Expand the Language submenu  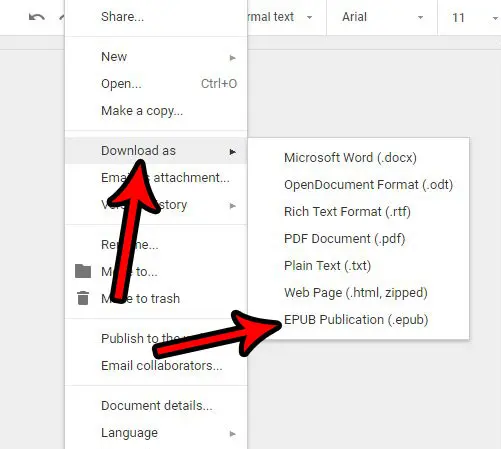point(156,433)
